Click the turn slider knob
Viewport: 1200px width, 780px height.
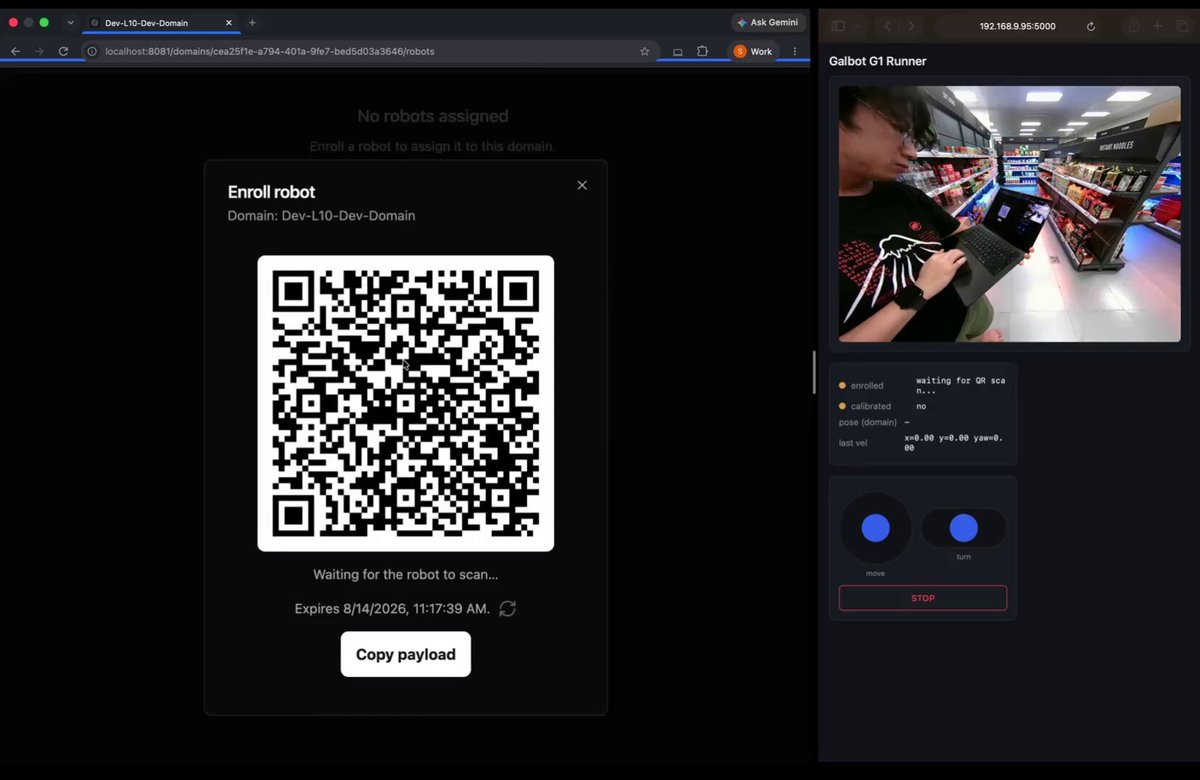[963, 527]
